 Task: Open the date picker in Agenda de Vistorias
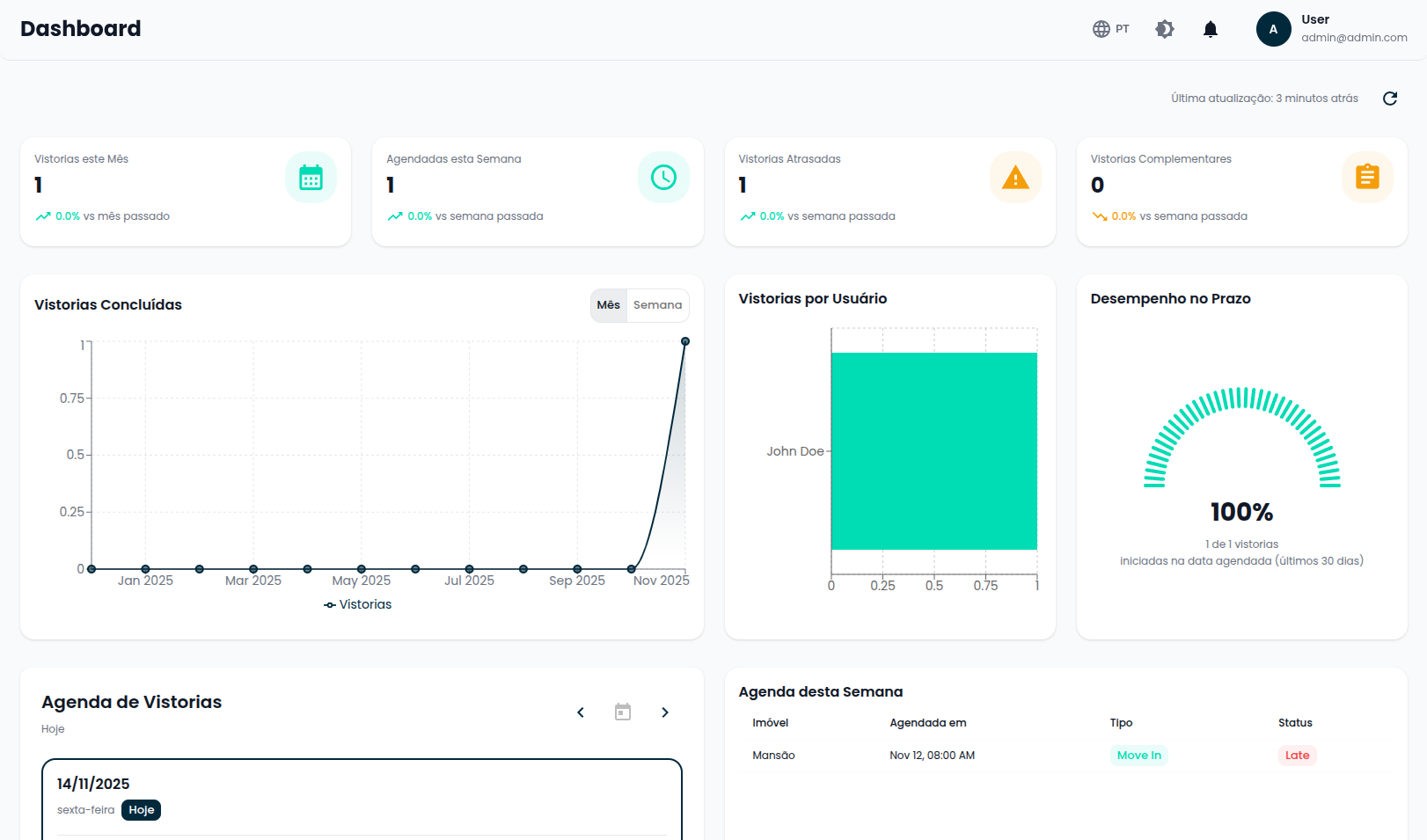[x=622, y=712]
